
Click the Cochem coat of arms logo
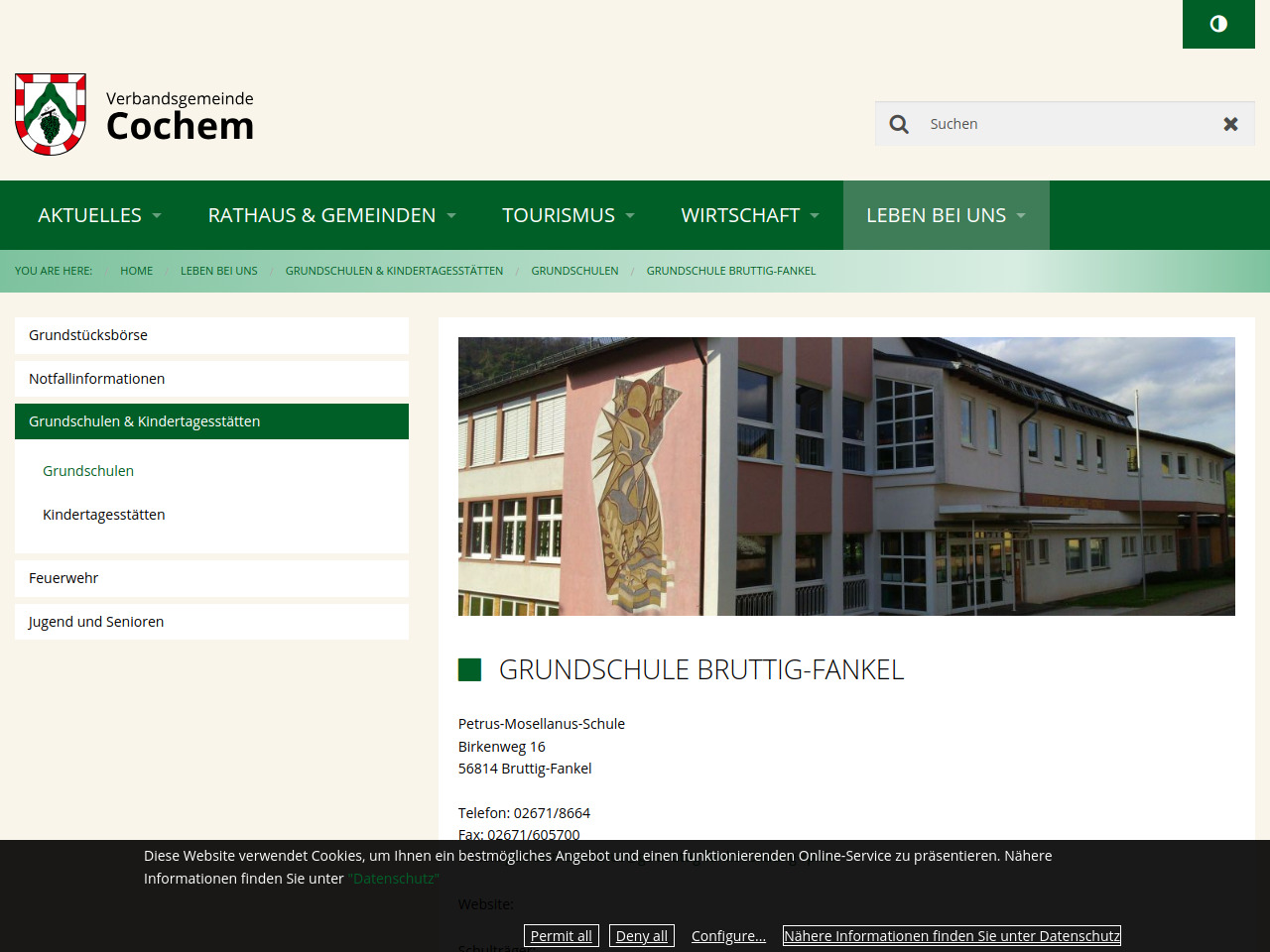pos(51,114)
